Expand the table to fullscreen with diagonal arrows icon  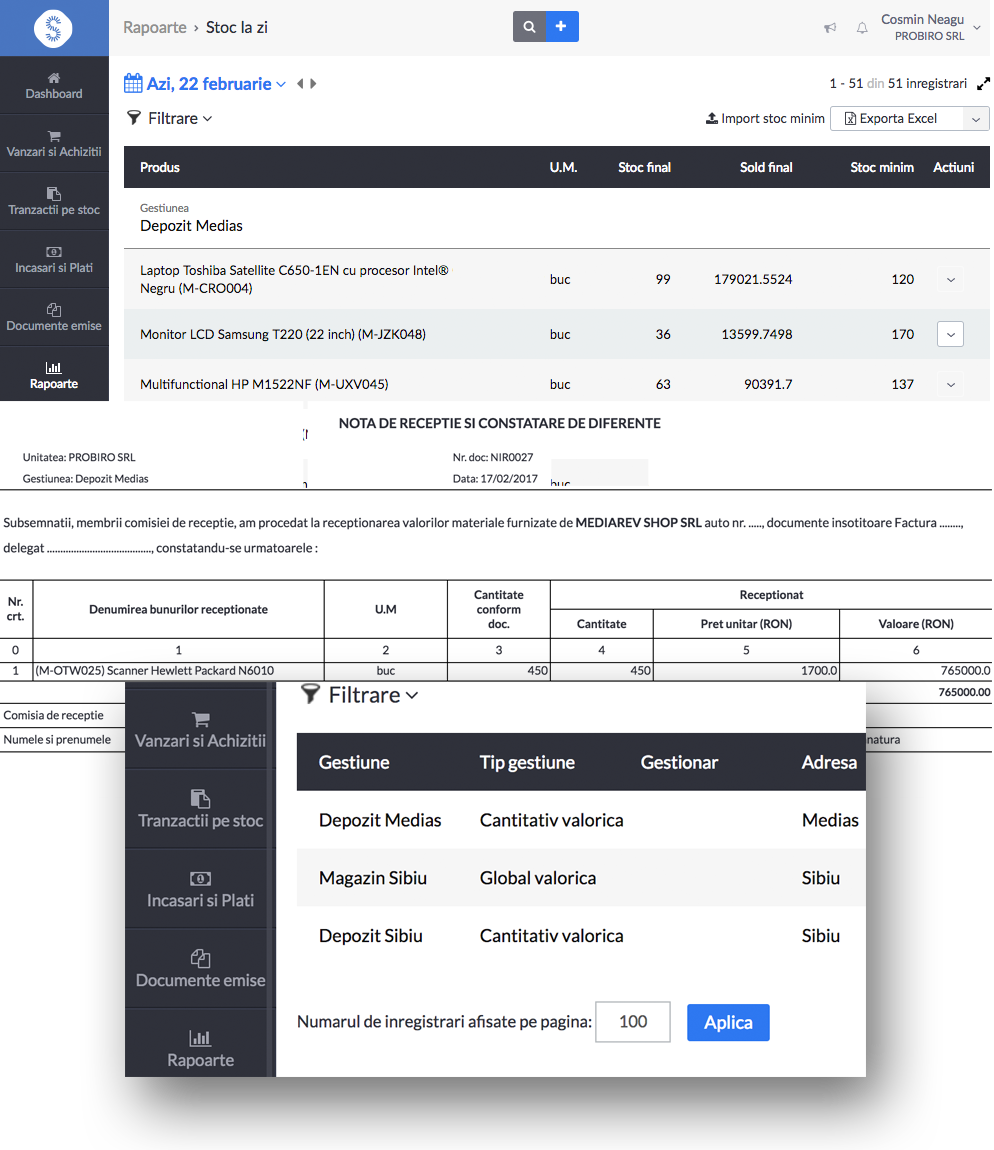pyautogui.click(x=983, y=84)
